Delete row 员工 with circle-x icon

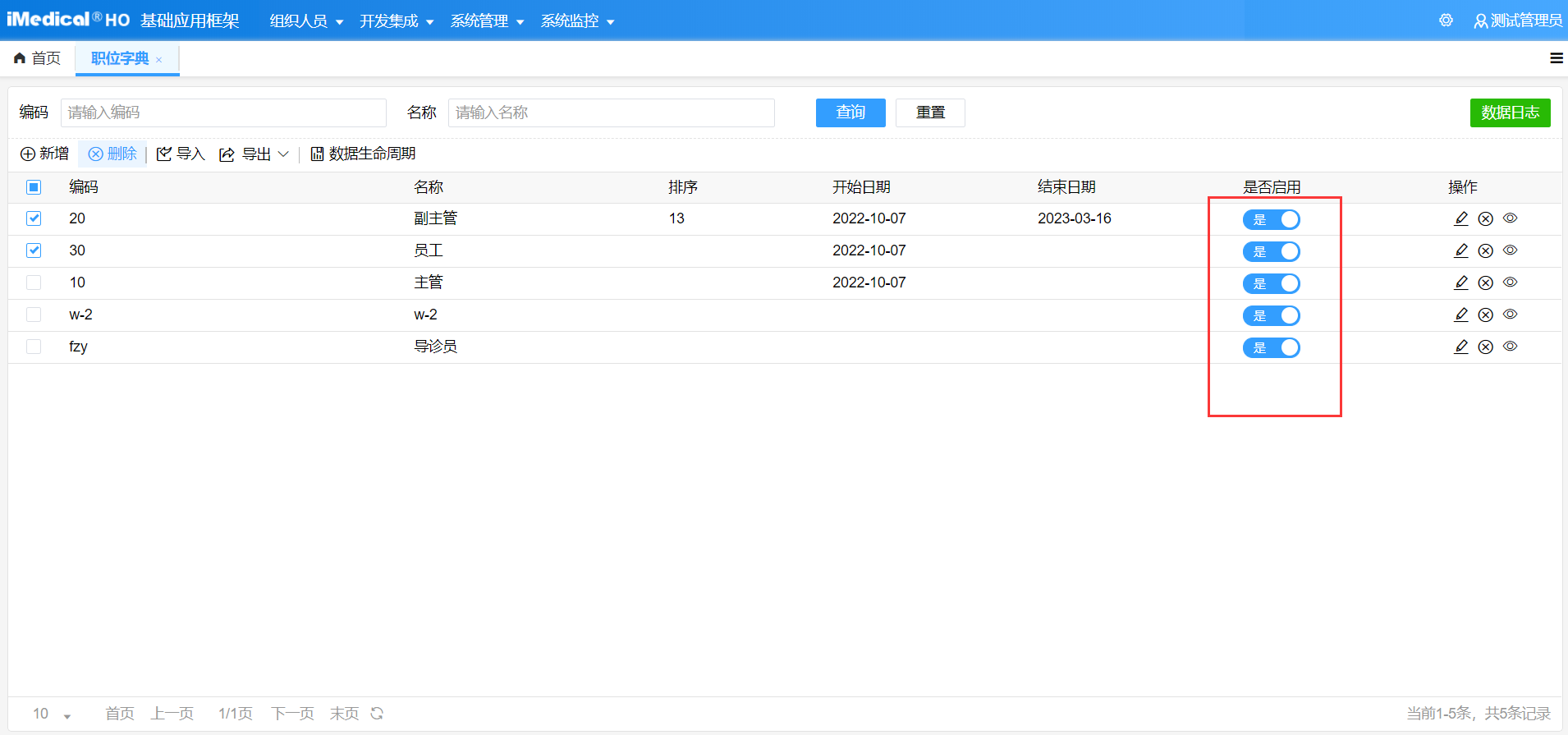pyautogui.click(x=1486, y=250)
